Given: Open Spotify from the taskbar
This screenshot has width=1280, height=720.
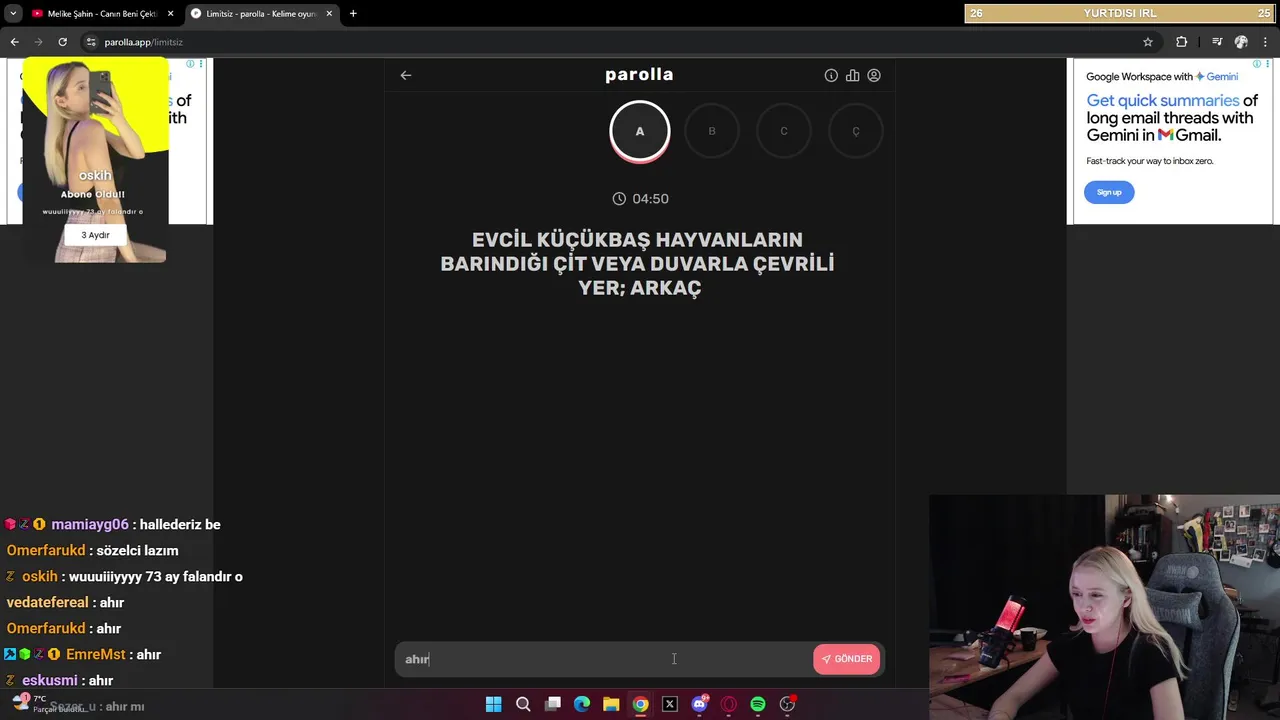Looking at the screenshot, I should pyautogui.click(x=758, y=704).
